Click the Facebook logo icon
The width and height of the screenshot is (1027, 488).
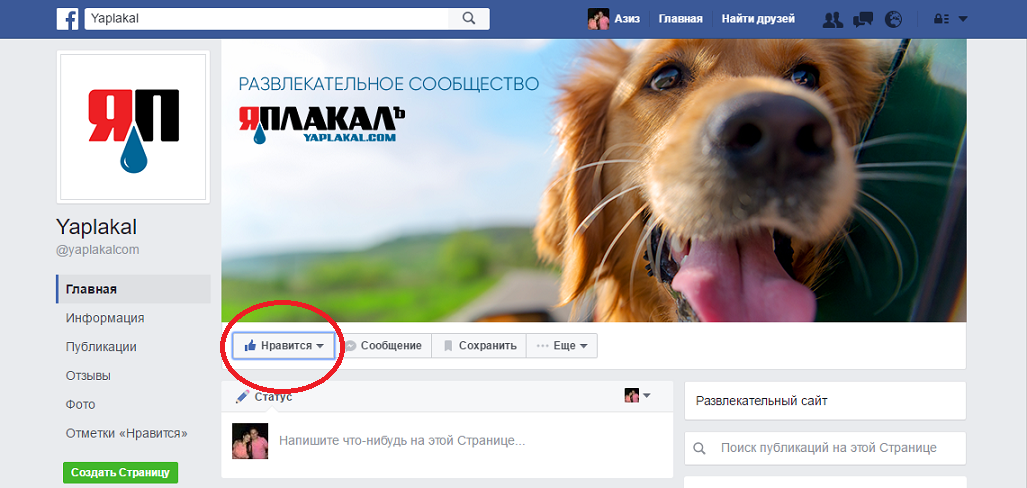(x=67, y=19)
